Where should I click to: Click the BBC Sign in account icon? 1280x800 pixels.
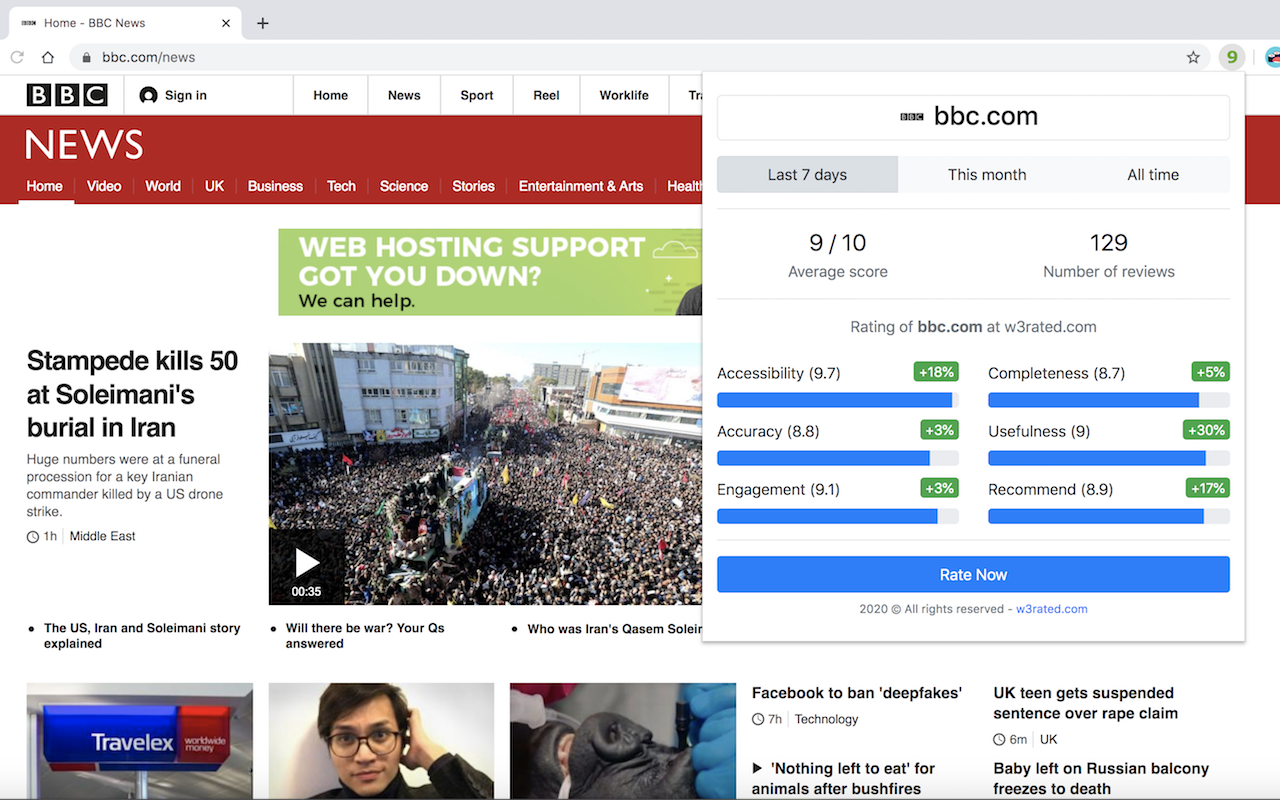pyautogui.click(x=148, y=95)
